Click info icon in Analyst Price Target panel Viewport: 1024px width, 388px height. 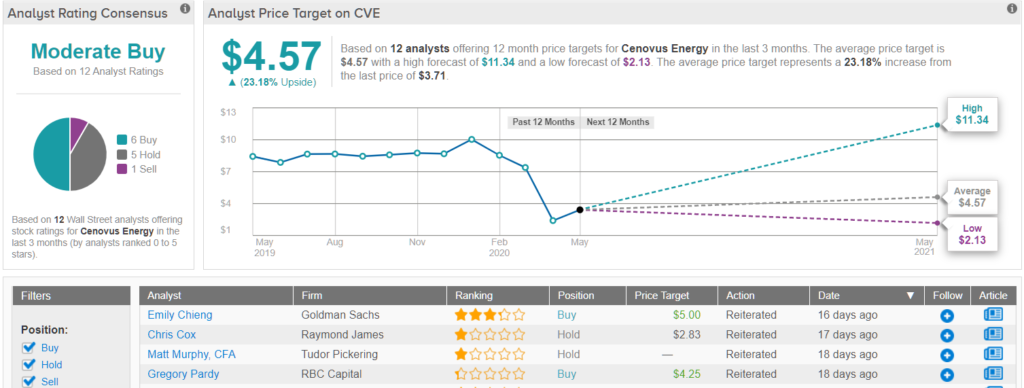1013,8
